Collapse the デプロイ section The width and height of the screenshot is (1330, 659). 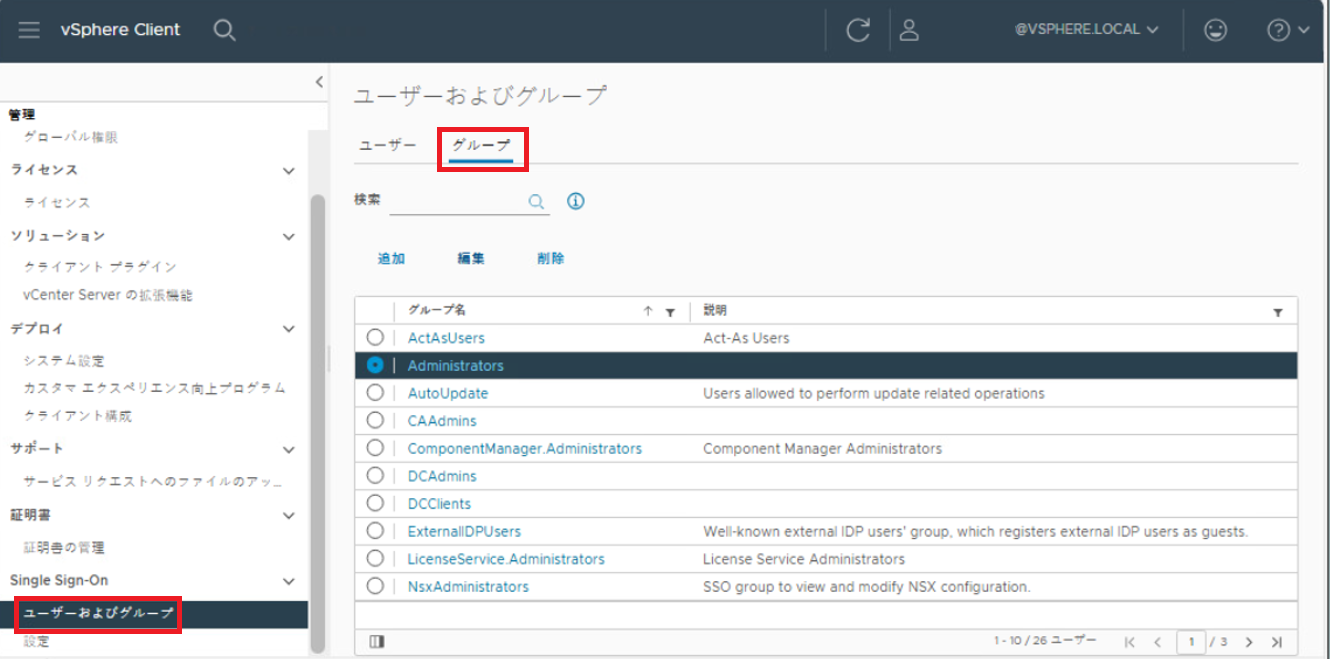[289, 329]
